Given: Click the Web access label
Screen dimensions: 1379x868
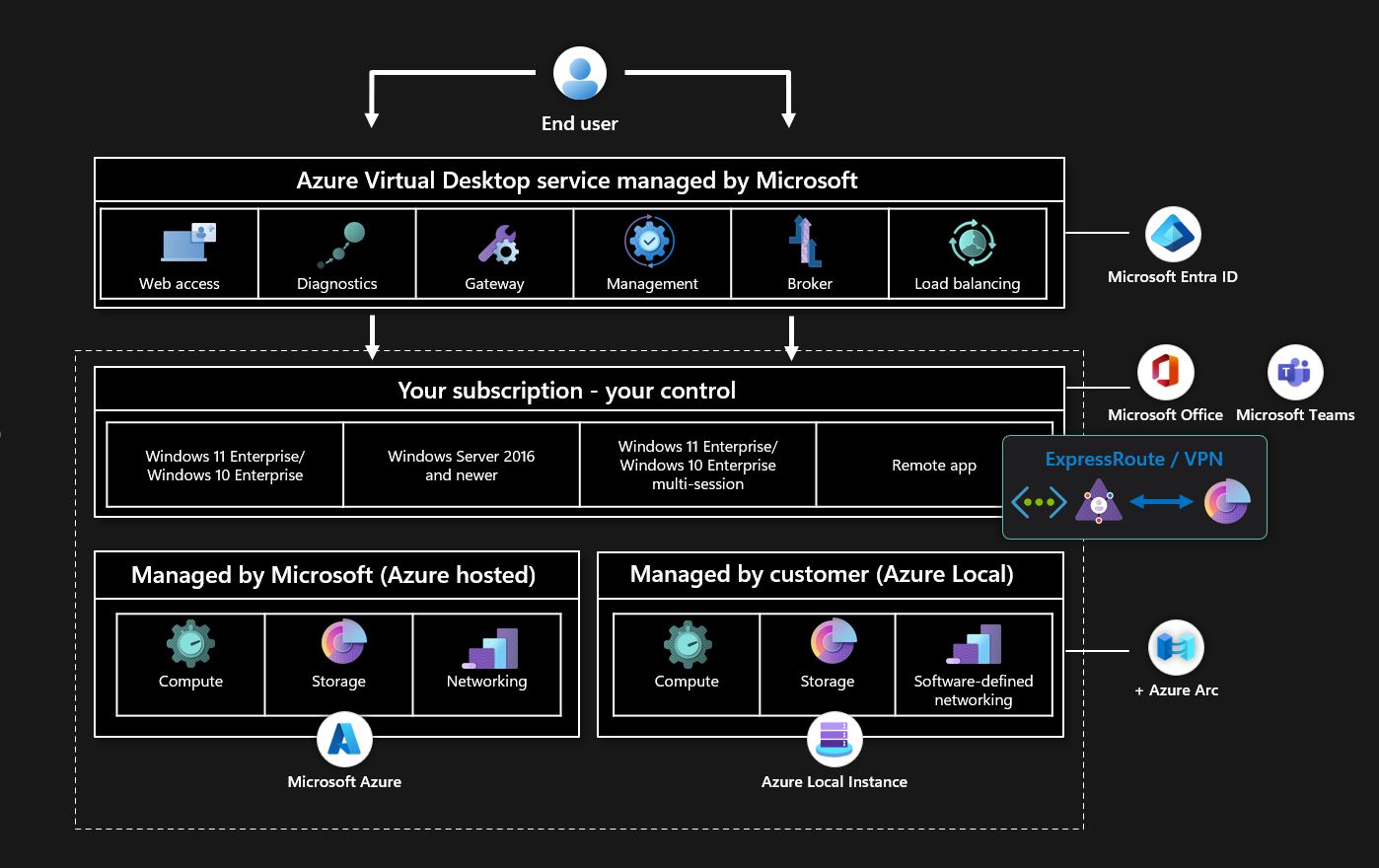Looking at the screenshot, I should tap(180, 283).
